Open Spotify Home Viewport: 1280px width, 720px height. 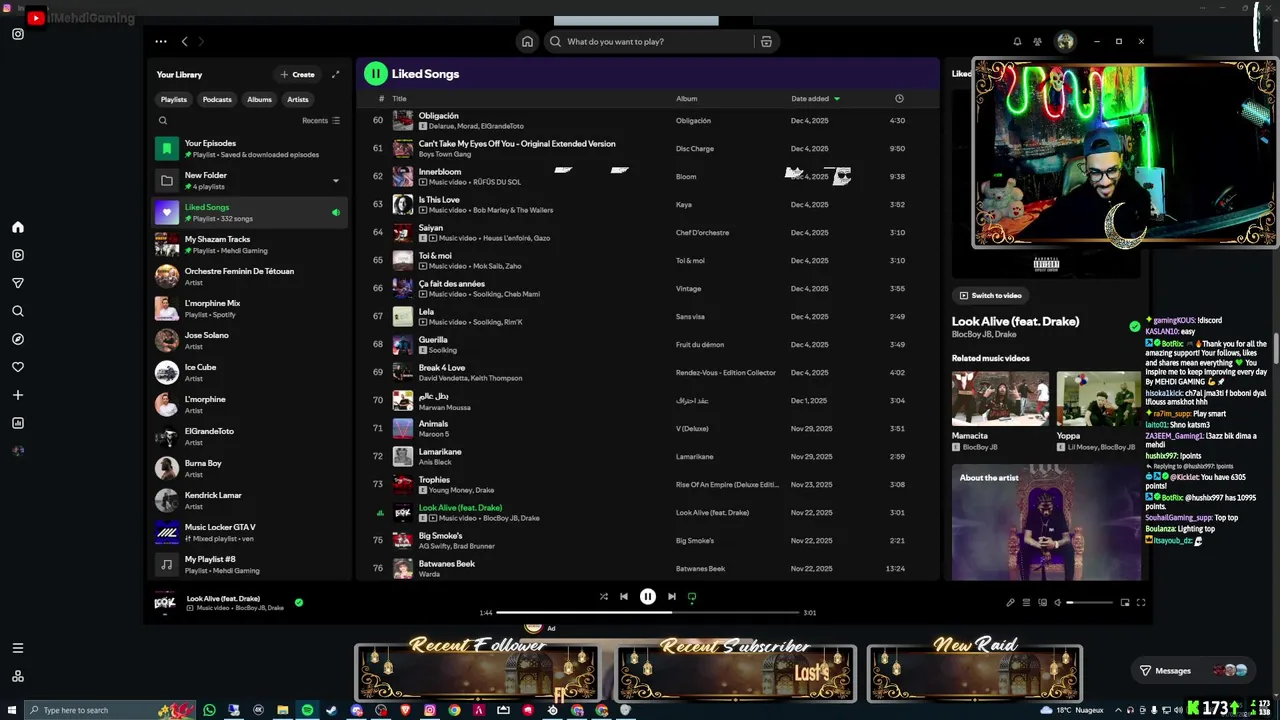527,42
